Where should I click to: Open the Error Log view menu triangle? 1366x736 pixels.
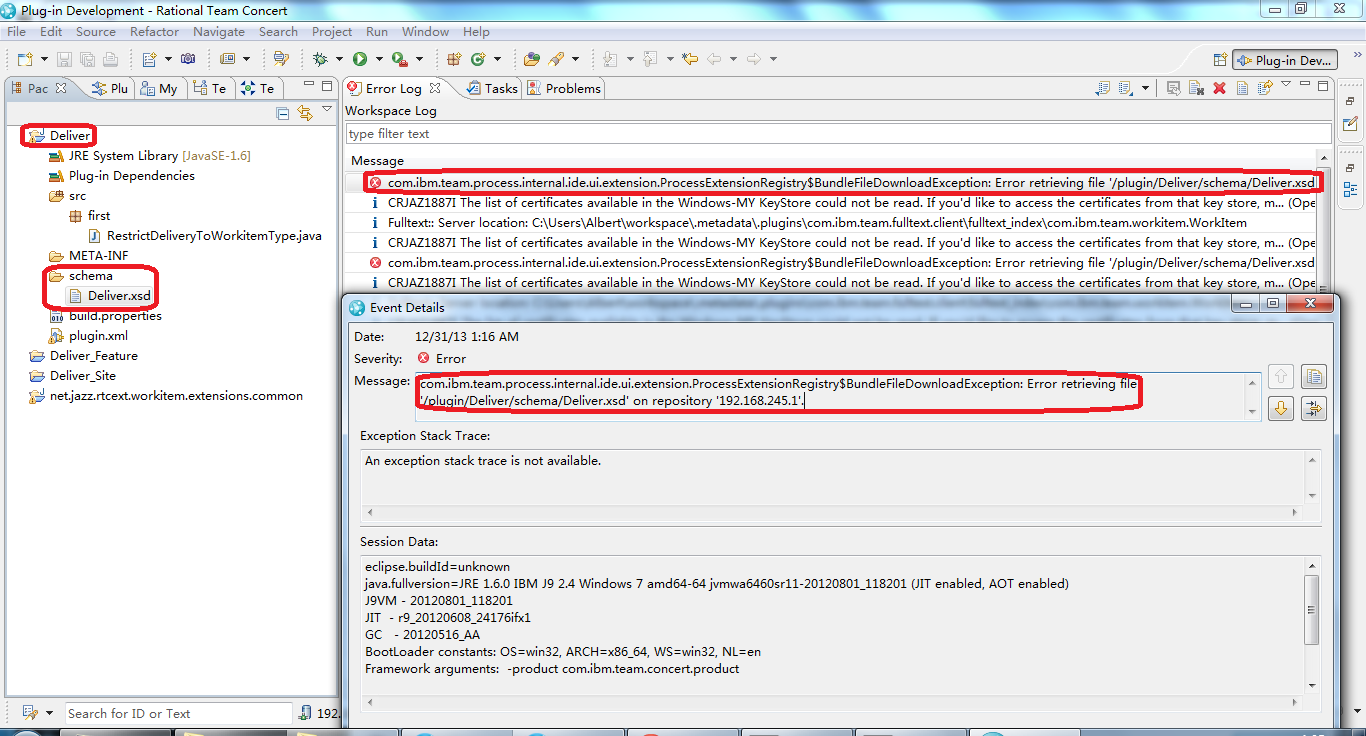coord(1286,85)
